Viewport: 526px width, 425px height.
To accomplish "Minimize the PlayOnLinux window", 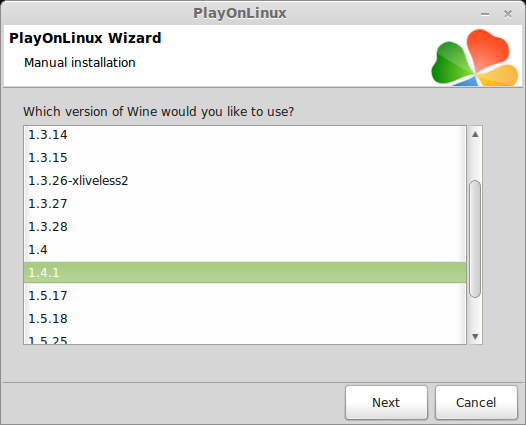I will coord(485,14).
